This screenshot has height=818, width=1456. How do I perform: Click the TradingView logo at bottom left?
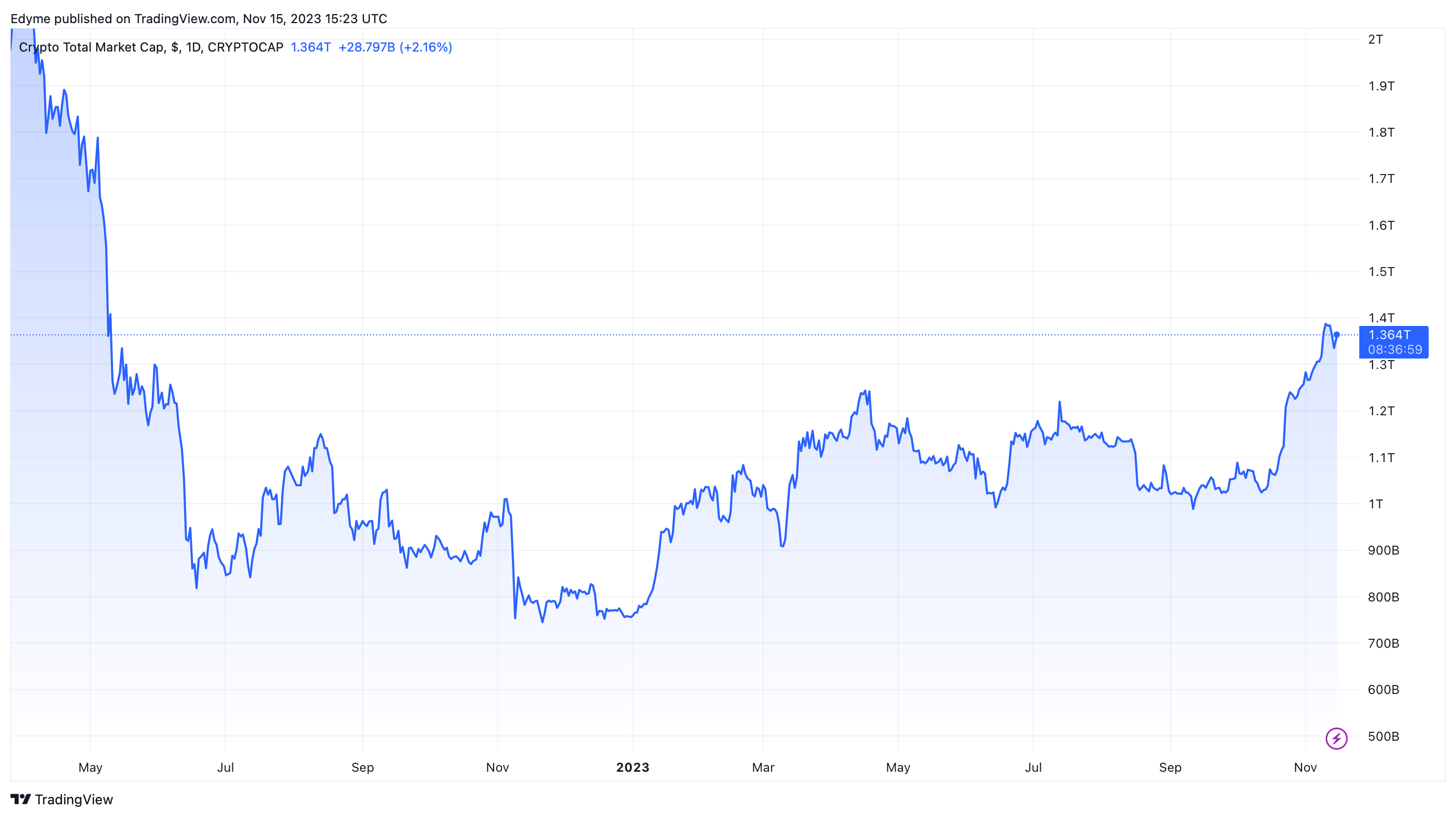pyautogui.click(x=61, y=800)
